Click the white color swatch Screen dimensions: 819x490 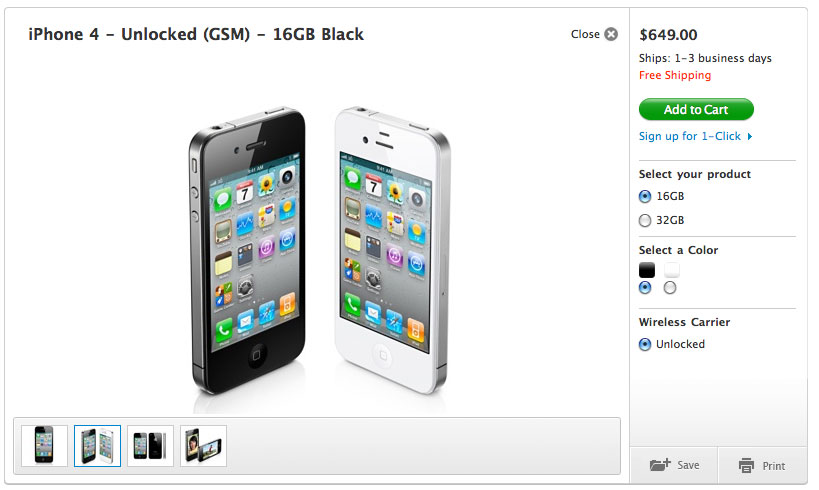point(672,270)
